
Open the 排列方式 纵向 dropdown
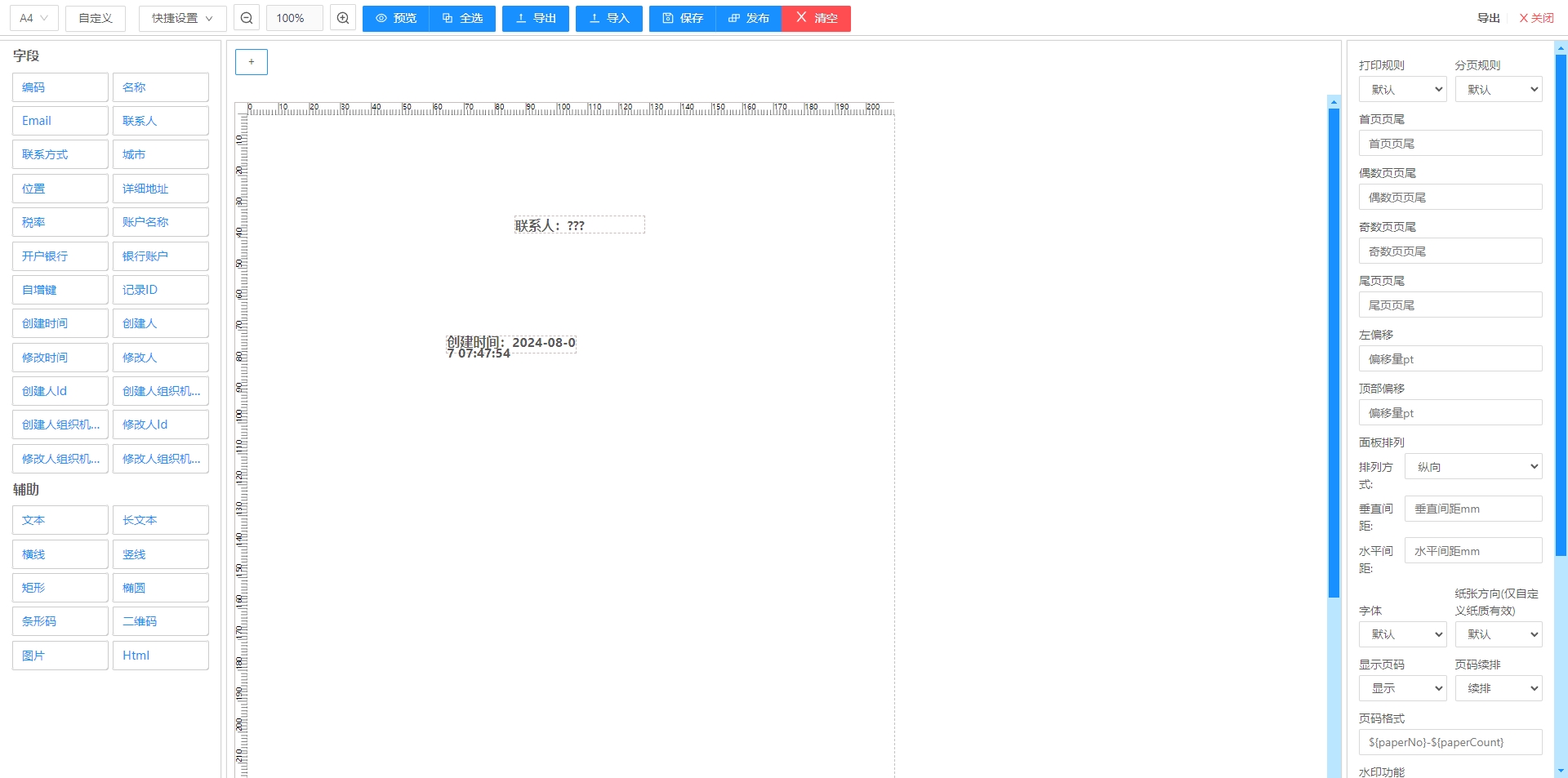pyautogui.click(x=1473, y=466)
